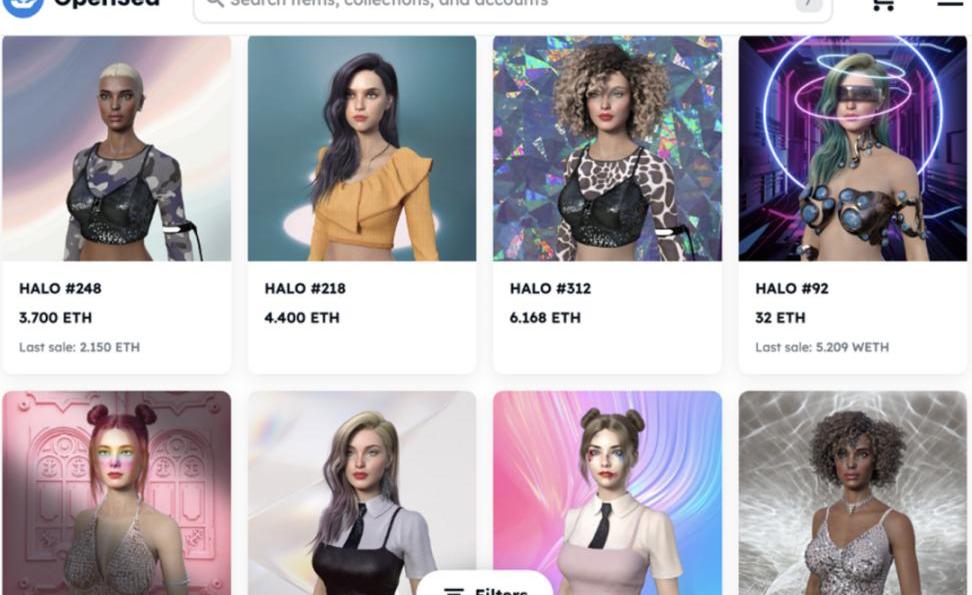Viewport: 972px width, 595px height.
Task: Click the Filters button icon
Action: click(x=454, y=591)
